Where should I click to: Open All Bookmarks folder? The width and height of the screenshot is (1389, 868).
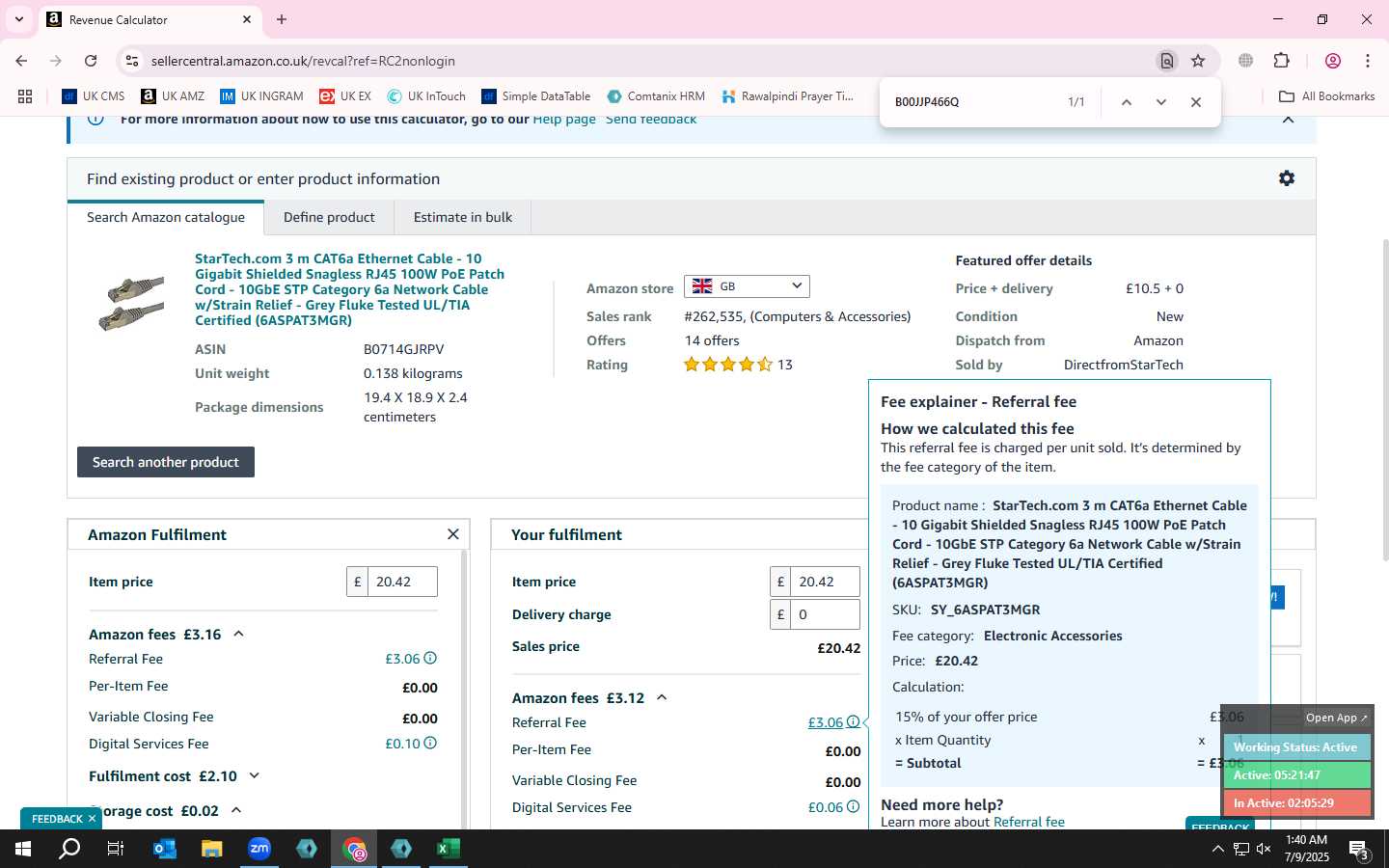pyautogui.click(x=1327, y=96)
